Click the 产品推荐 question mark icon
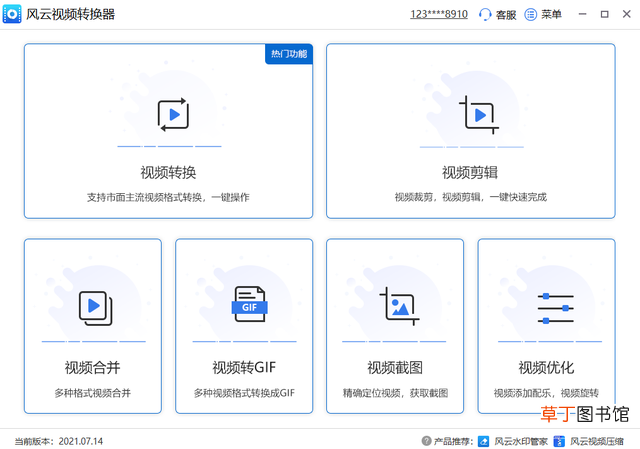Screen dimensions: 640x449 (x=426, y=441)
